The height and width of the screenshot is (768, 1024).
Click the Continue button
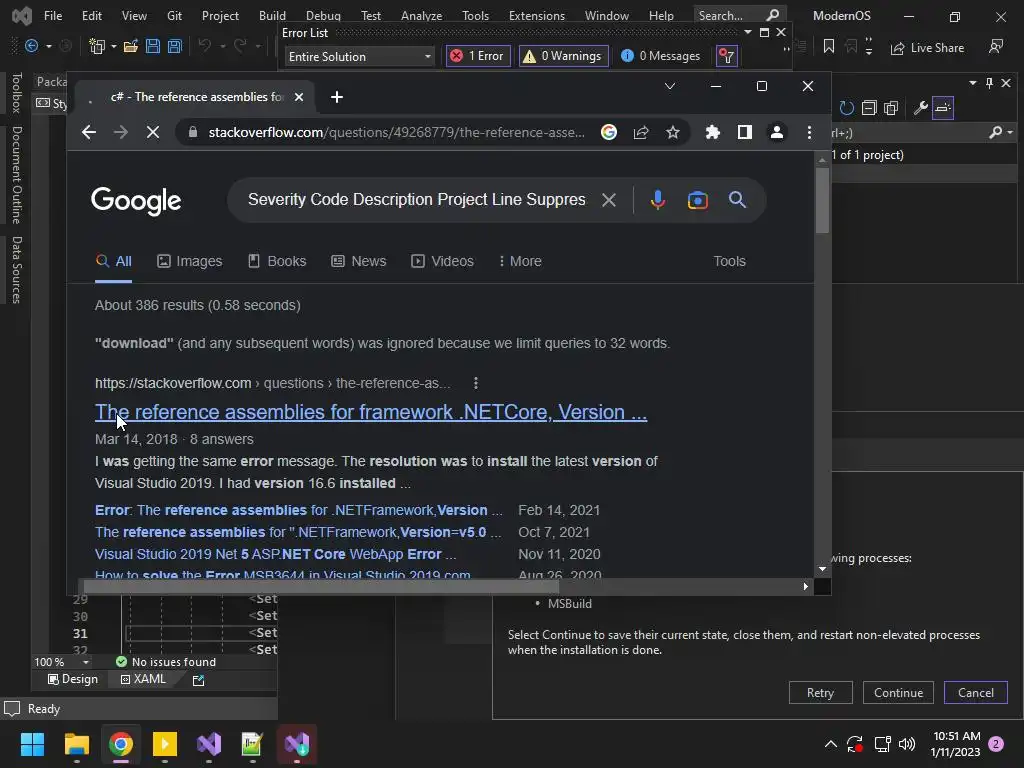[x=898, y=693]
